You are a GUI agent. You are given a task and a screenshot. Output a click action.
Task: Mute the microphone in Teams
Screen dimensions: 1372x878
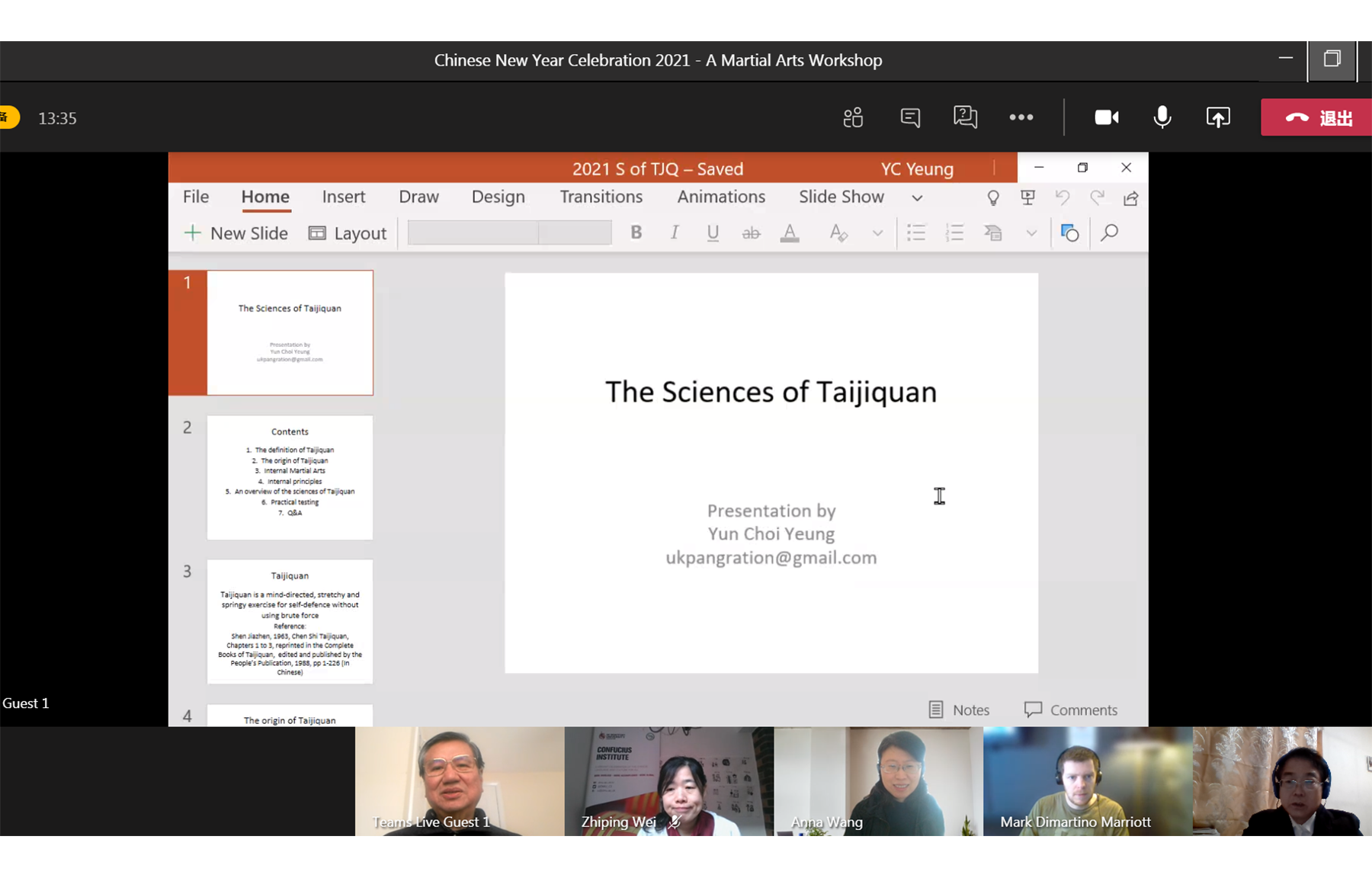pos(1162,117)
